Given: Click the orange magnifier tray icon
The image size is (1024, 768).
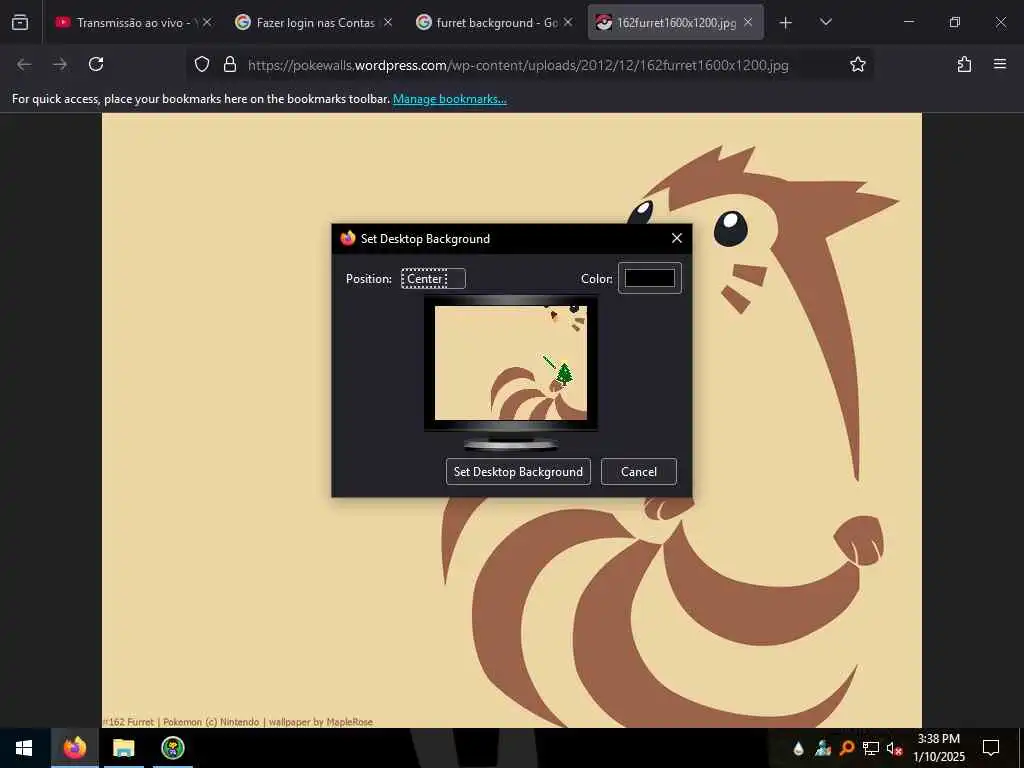Looking at the screenshot, I should [x=847, y=748].
